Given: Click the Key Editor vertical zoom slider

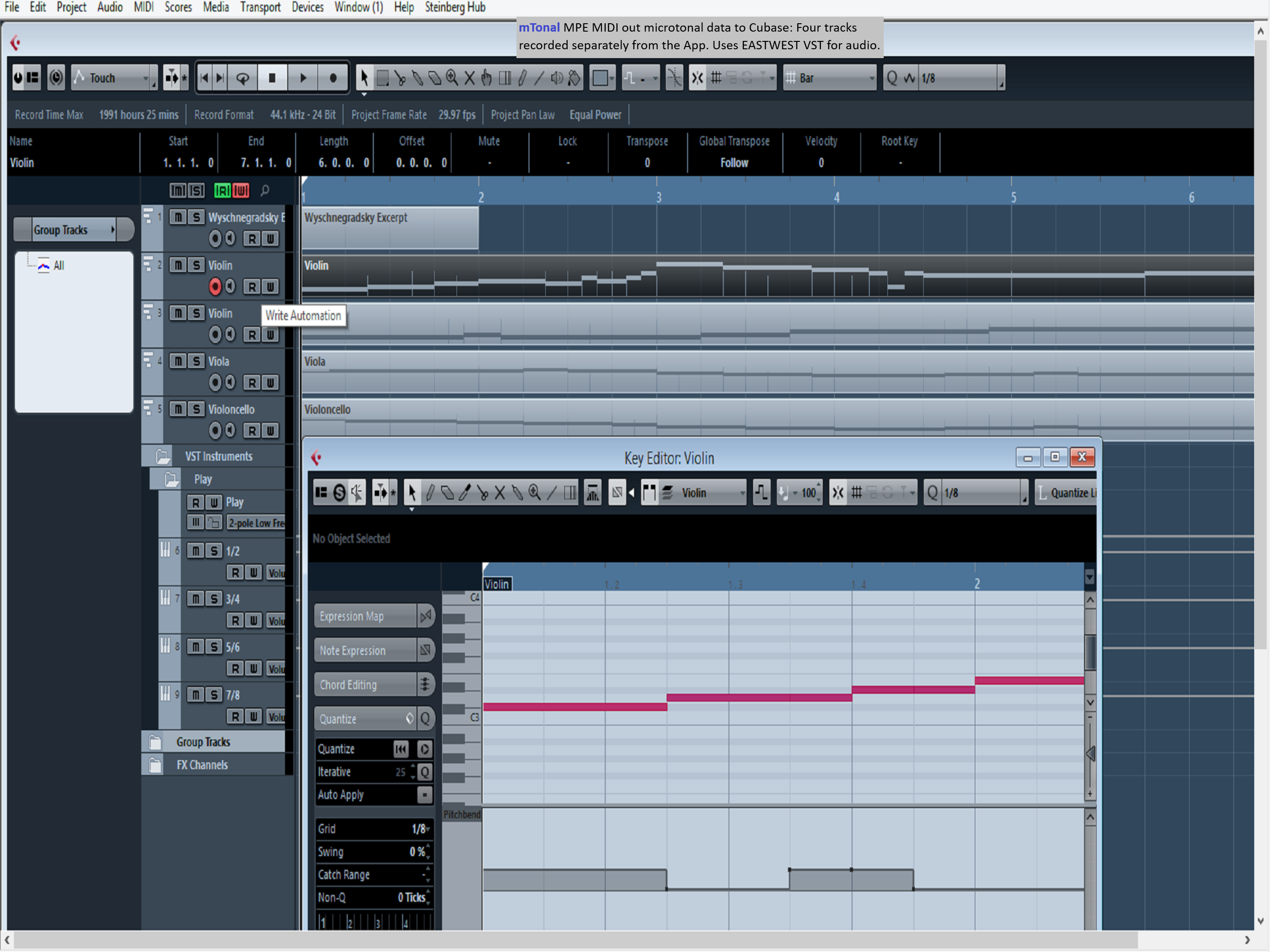Looking at the screenshot, I should pos(1090,754).
